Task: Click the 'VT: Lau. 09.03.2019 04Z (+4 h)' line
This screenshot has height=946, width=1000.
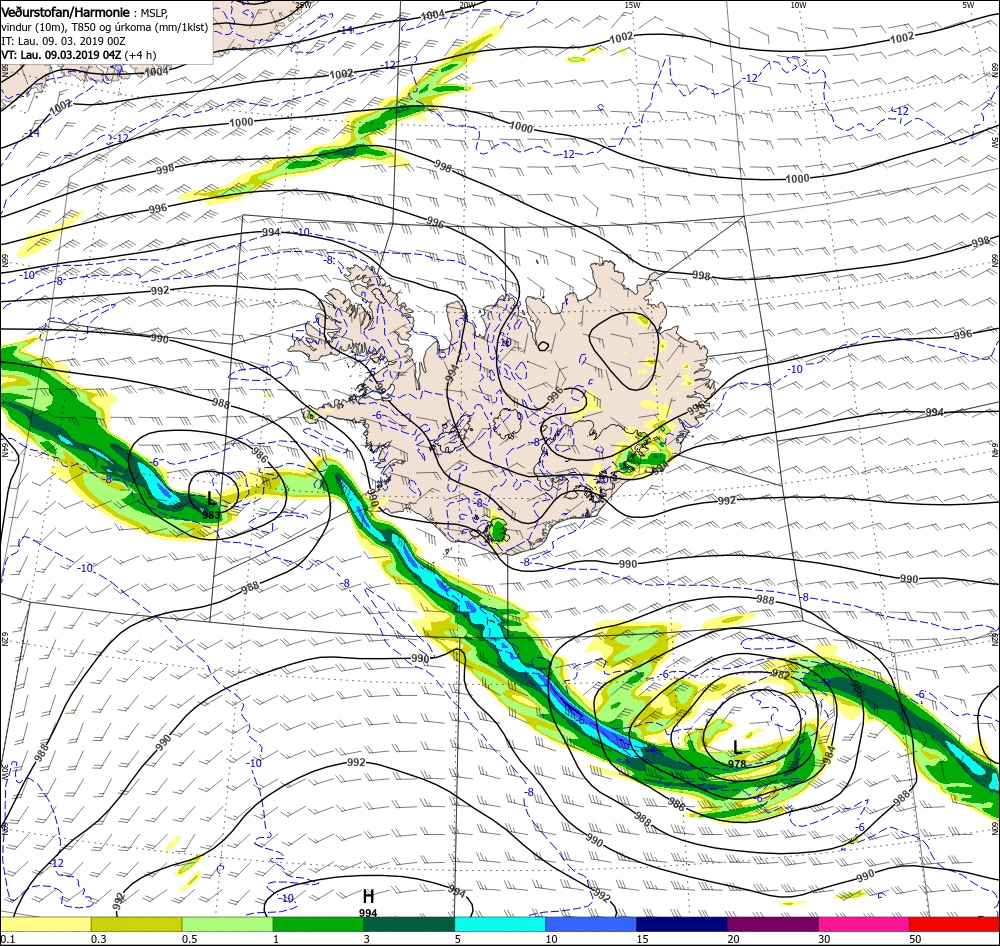Action: [78, 55]
